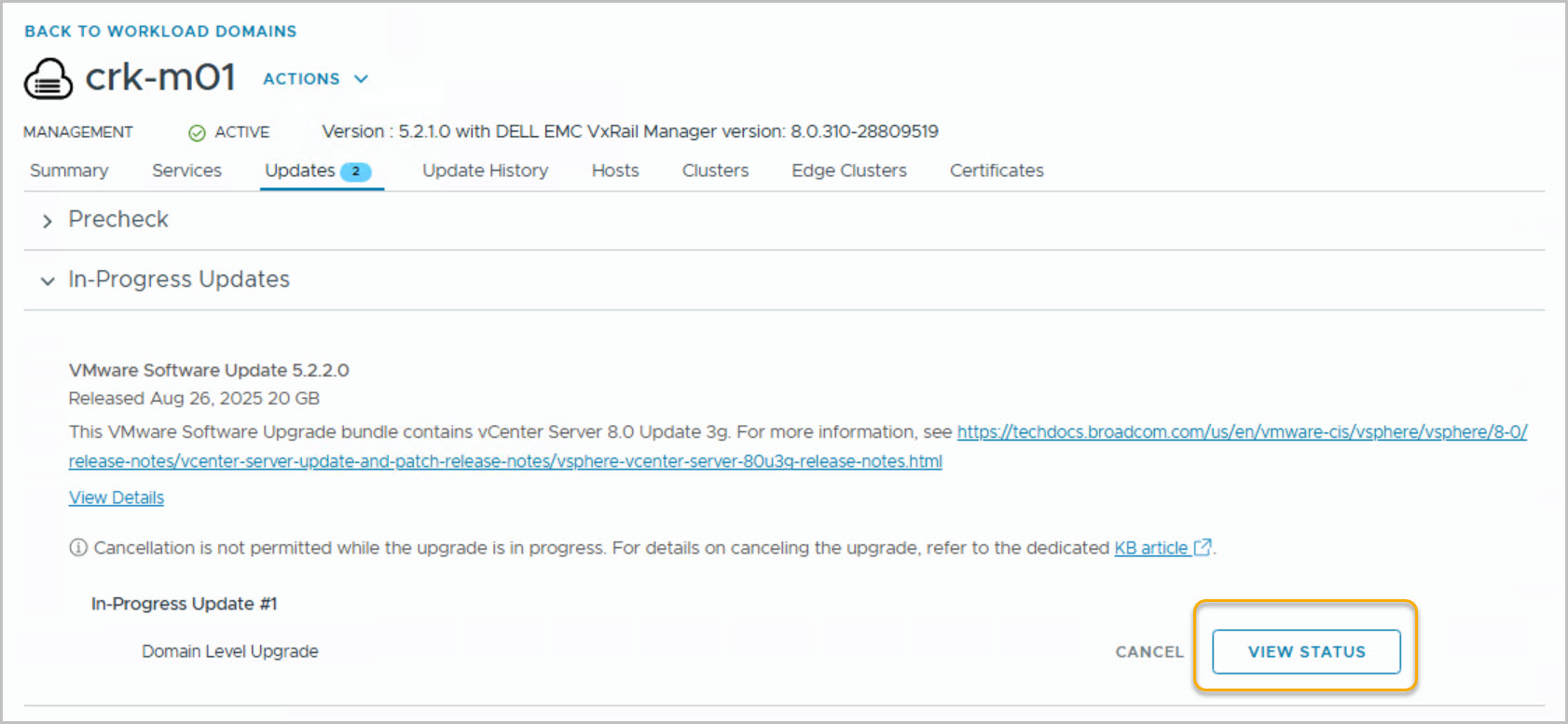
Task: Open the Certificates tab
Action: 997,171
